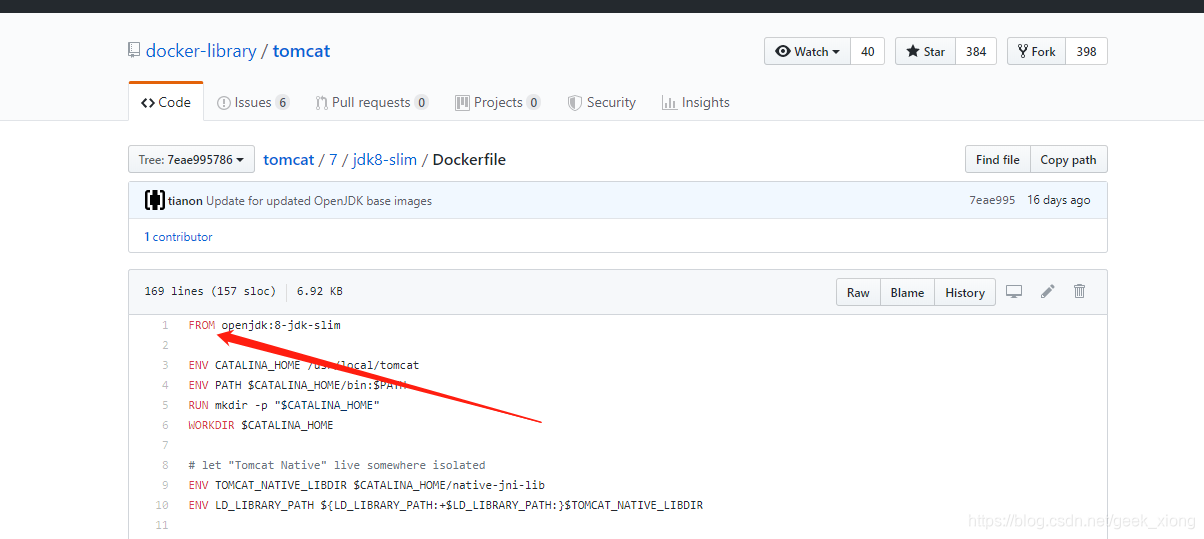The image size is (1204, 539).
Task: Click the openjdk:8-jdk-slim text
Action: point(281,325)
